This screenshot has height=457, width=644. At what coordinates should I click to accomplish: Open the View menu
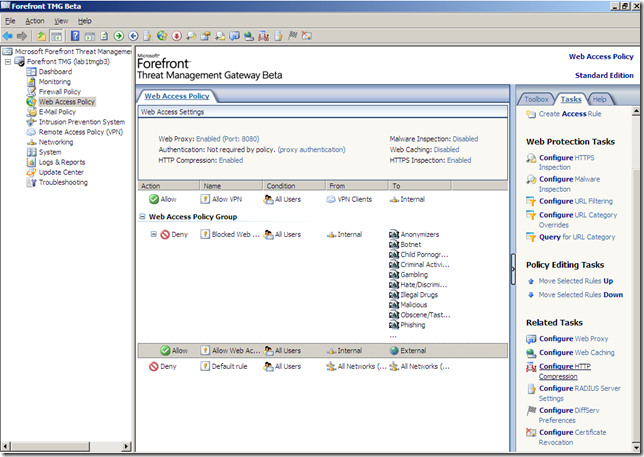pyautogui.click(x=61, y=21)
